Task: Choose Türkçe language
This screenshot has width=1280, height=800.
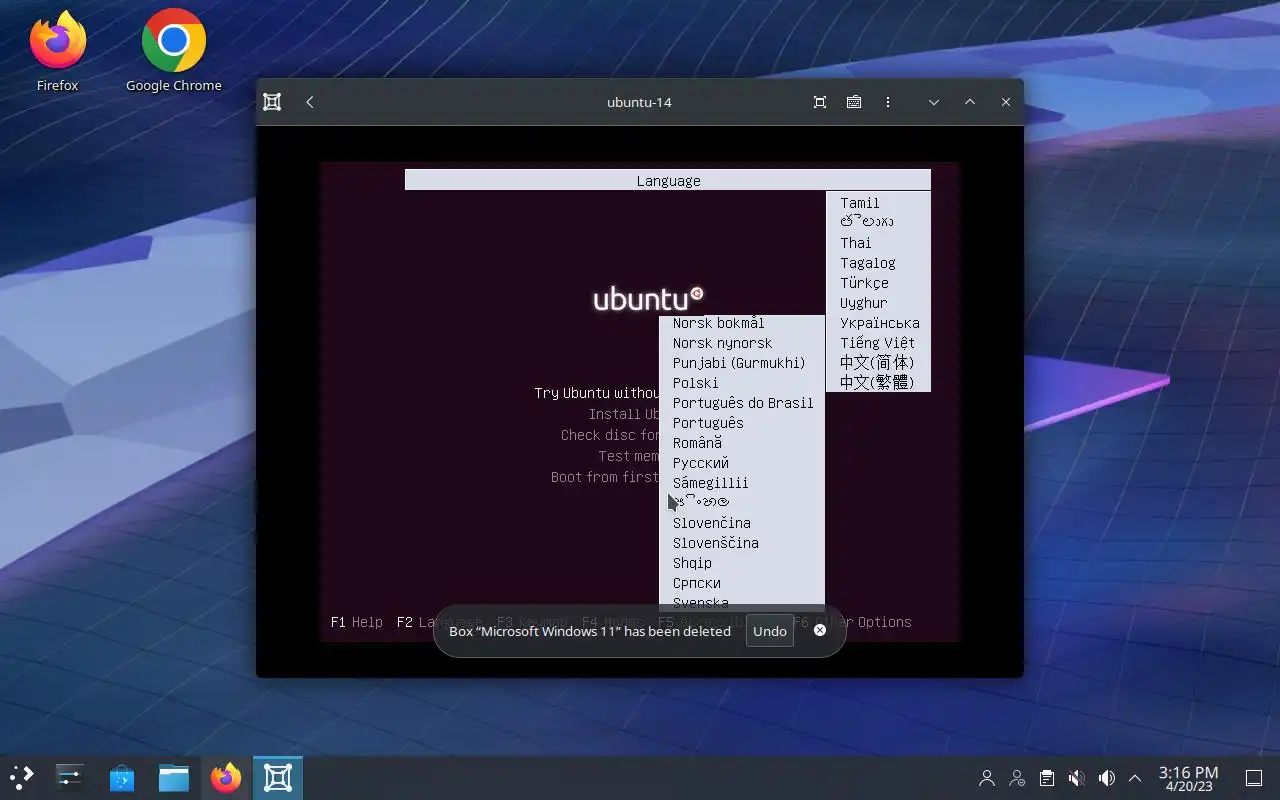Action: 864,283
